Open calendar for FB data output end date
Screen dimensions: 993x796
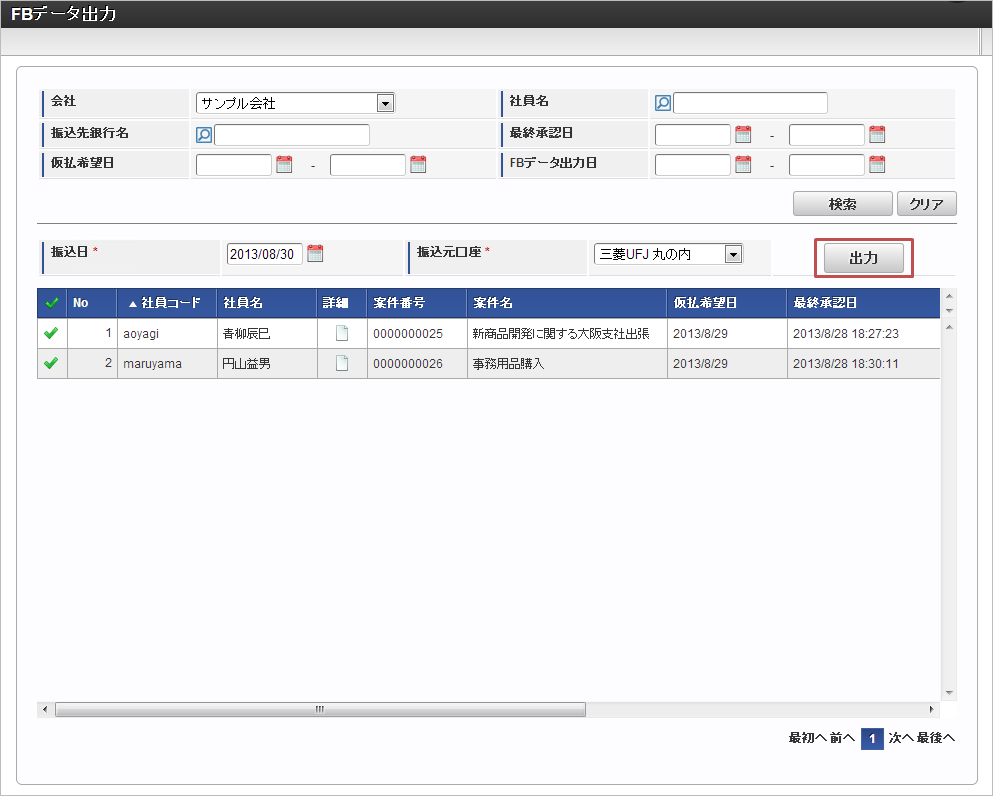pos(877,165)
